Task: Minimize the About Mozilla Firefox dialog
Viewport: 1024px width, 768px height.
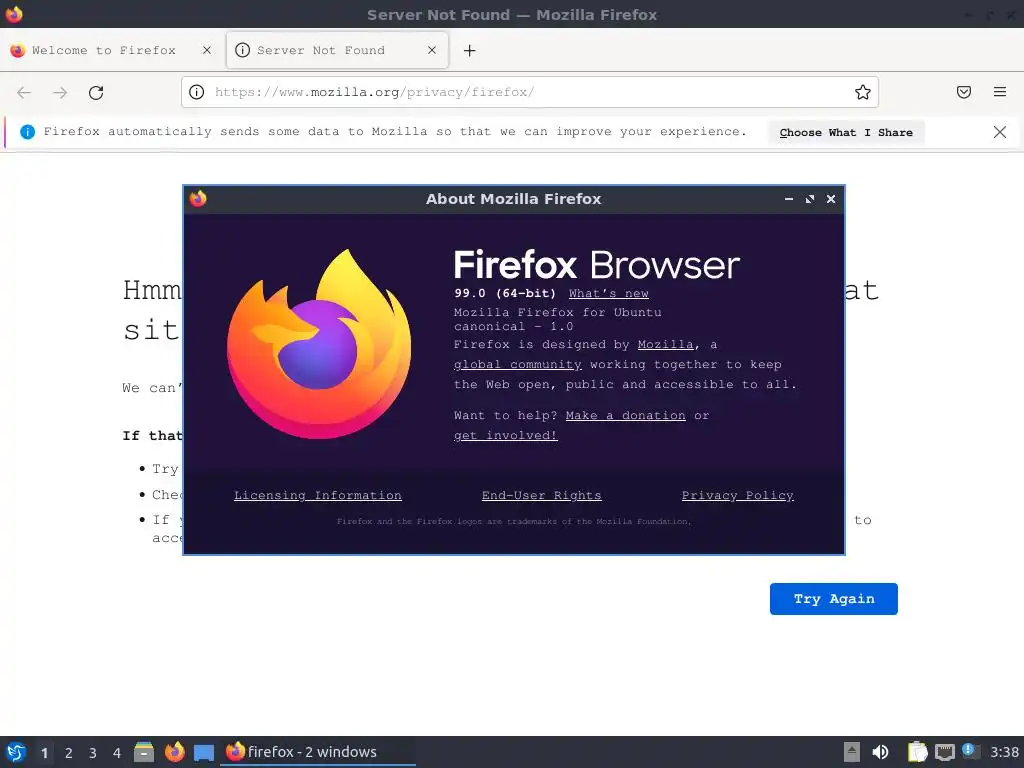Action: point(789,199)
